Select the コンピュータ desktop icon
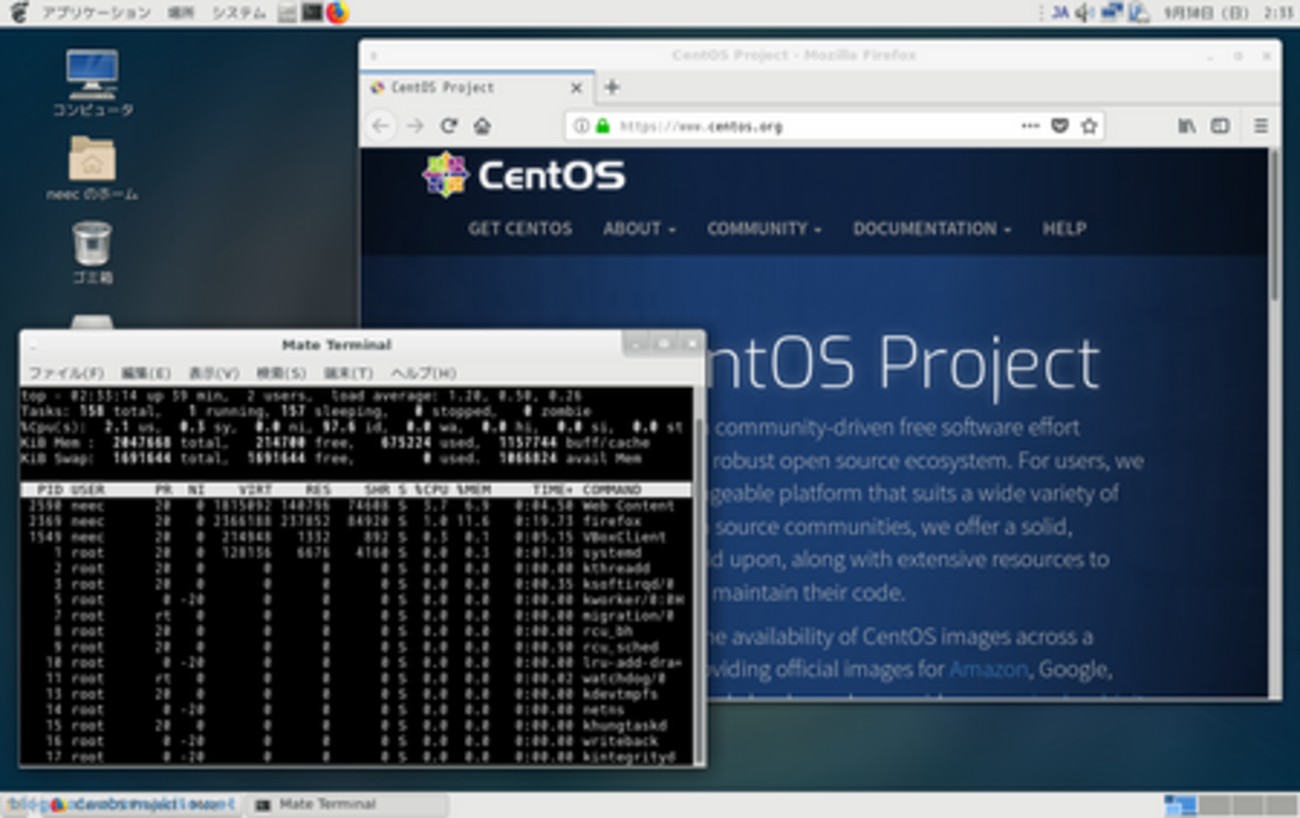 tap(92, 84)
